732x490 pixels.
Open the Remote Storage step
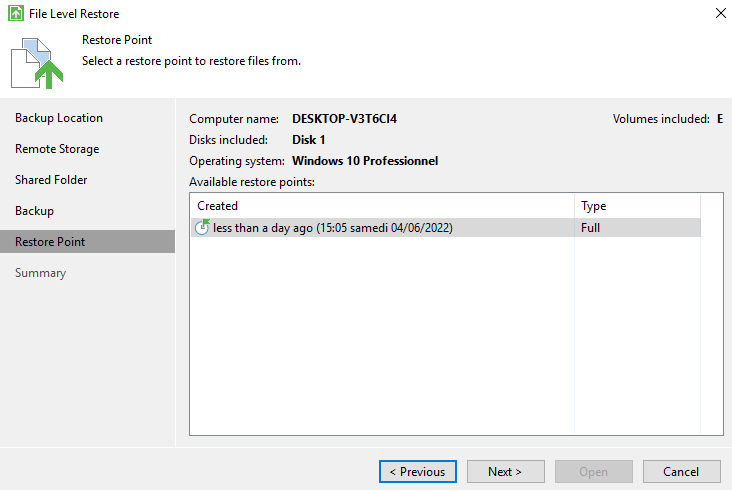(57, 149)
